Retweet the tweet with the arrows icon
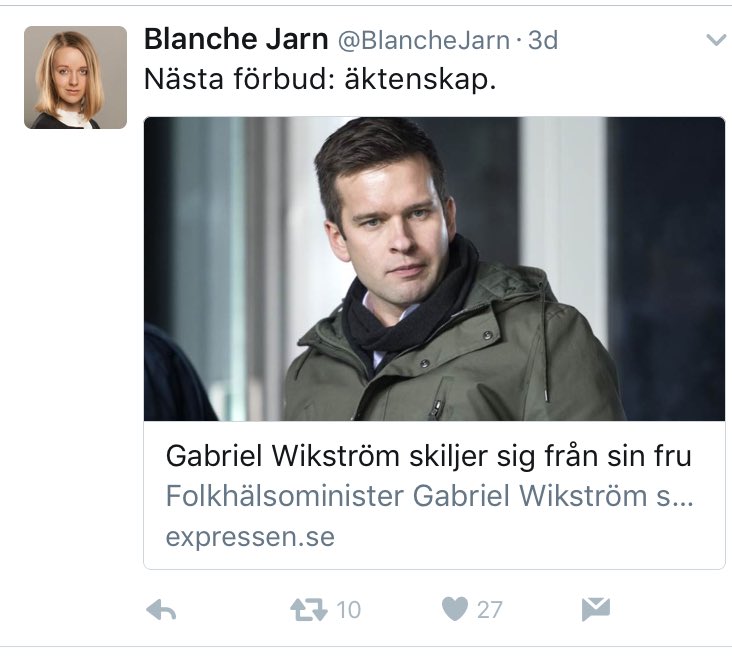732x664 pixels. click(309, 610)
